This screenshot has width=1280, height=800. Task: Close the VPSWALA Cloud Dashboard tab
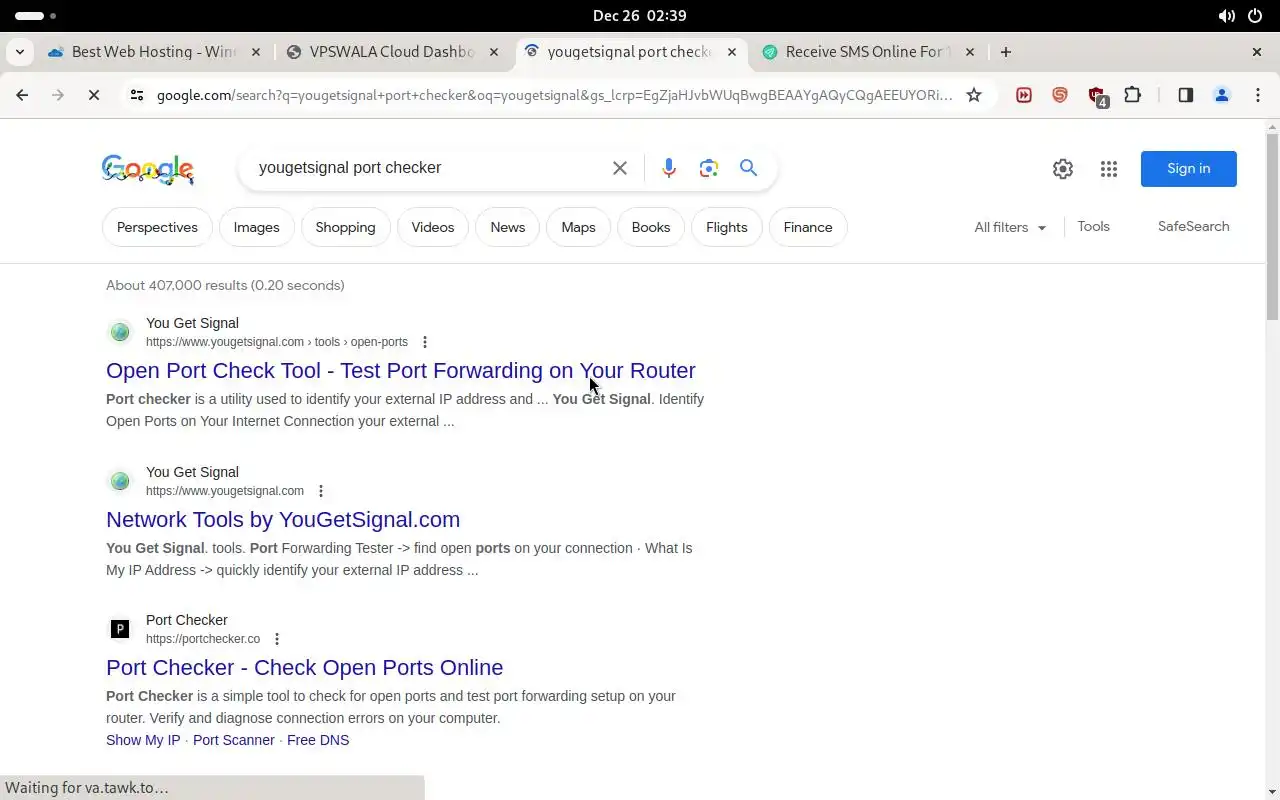click(x=493, y=52)
